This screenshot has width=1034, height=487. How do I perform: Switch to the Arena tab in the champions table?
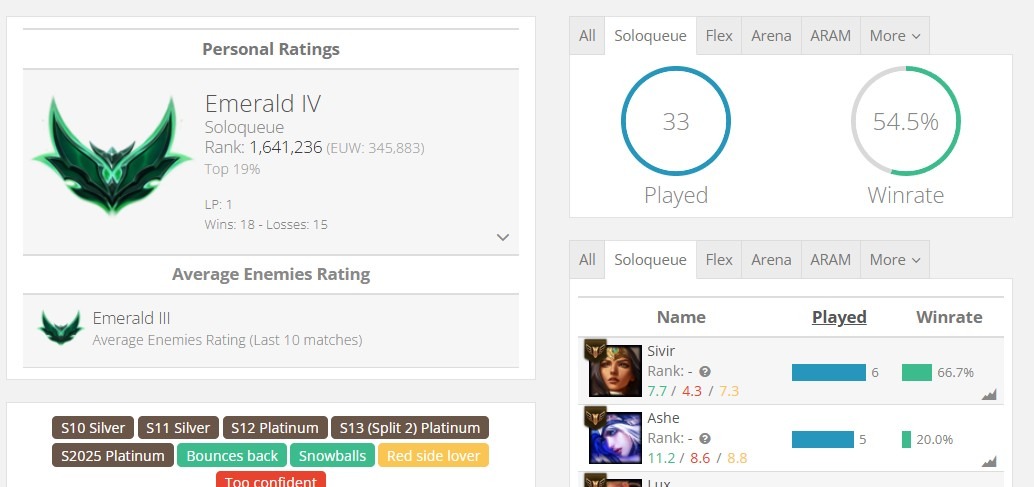point(771,260)
